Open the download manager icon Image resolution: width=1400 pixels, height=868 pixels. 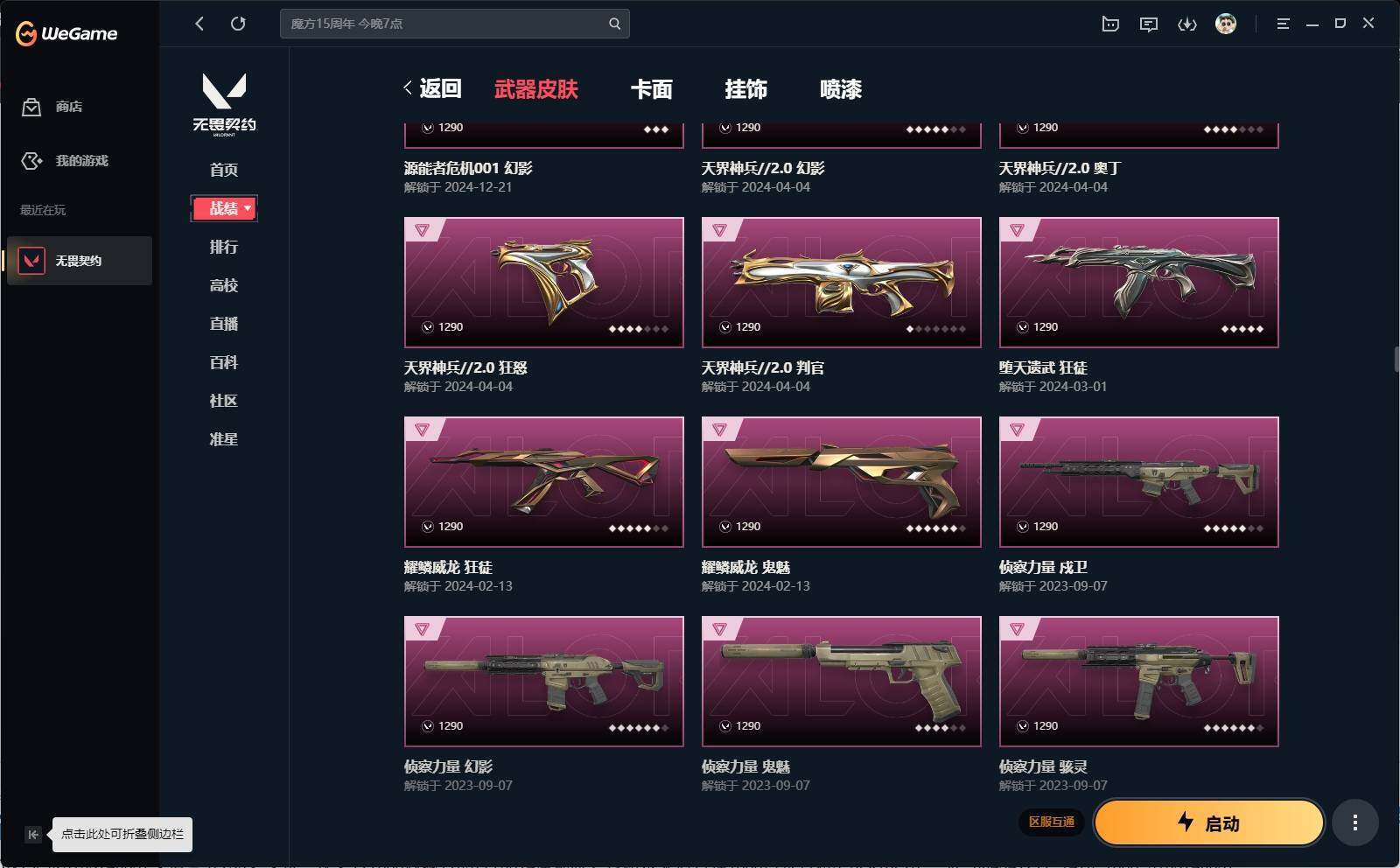coord(1187,24)
